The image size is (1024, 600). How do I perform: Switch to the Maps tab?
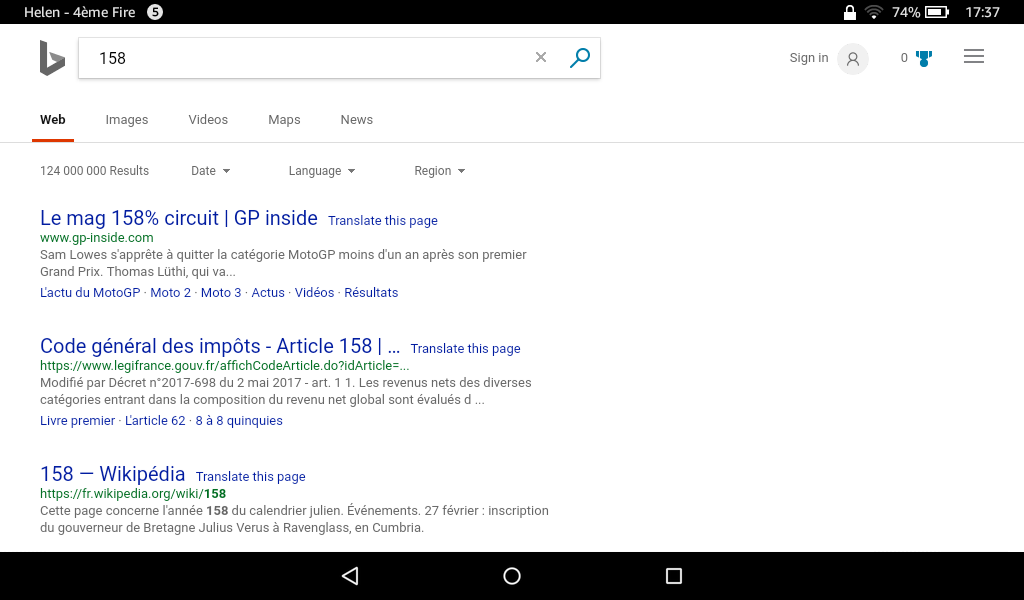click(x=284, y=119)
